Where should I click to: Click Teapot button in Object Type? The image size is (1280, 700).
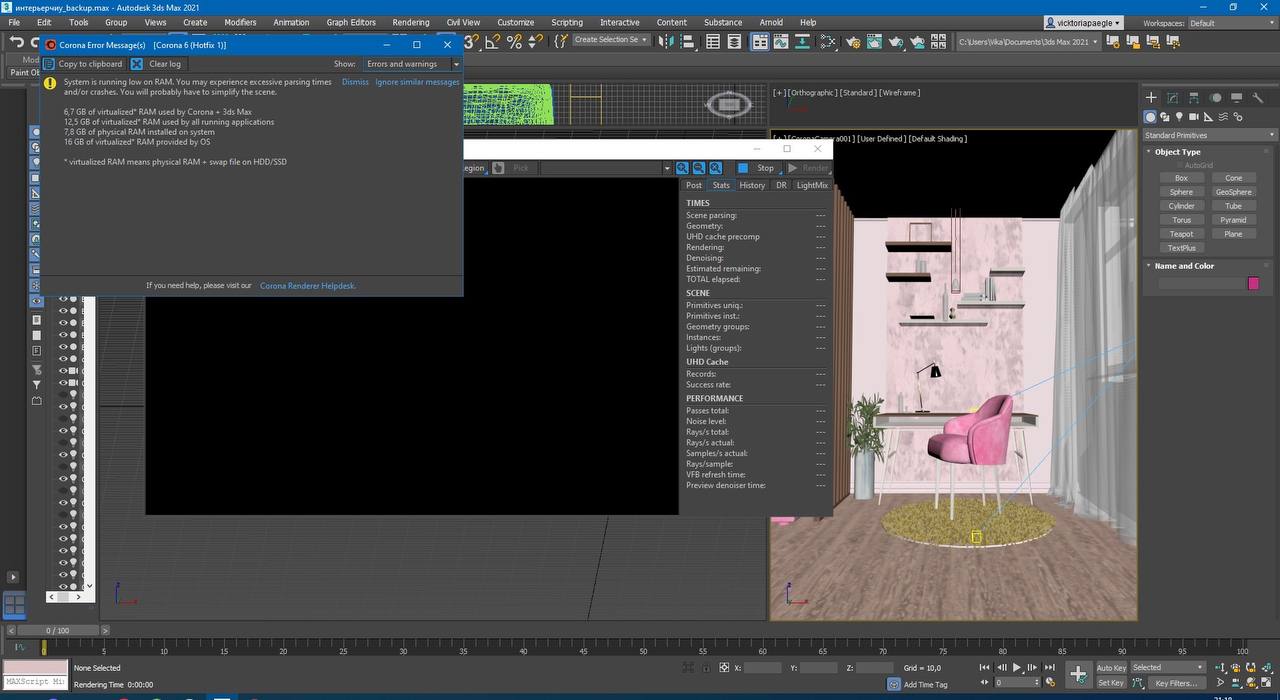click(x=1181, y=234)
